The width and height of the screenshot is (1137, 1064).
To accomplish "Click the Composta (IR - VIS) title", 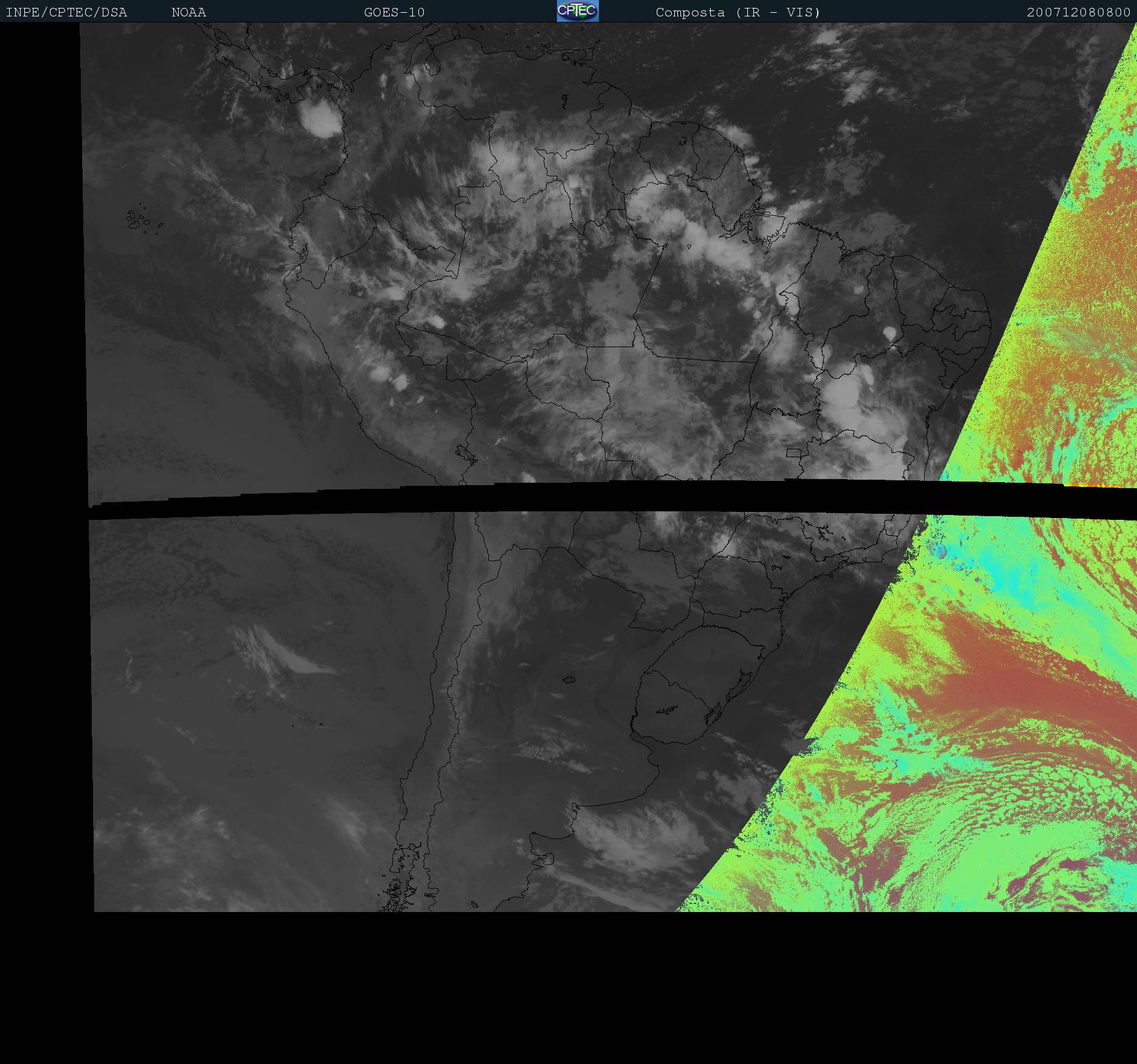I will [738, 12].
